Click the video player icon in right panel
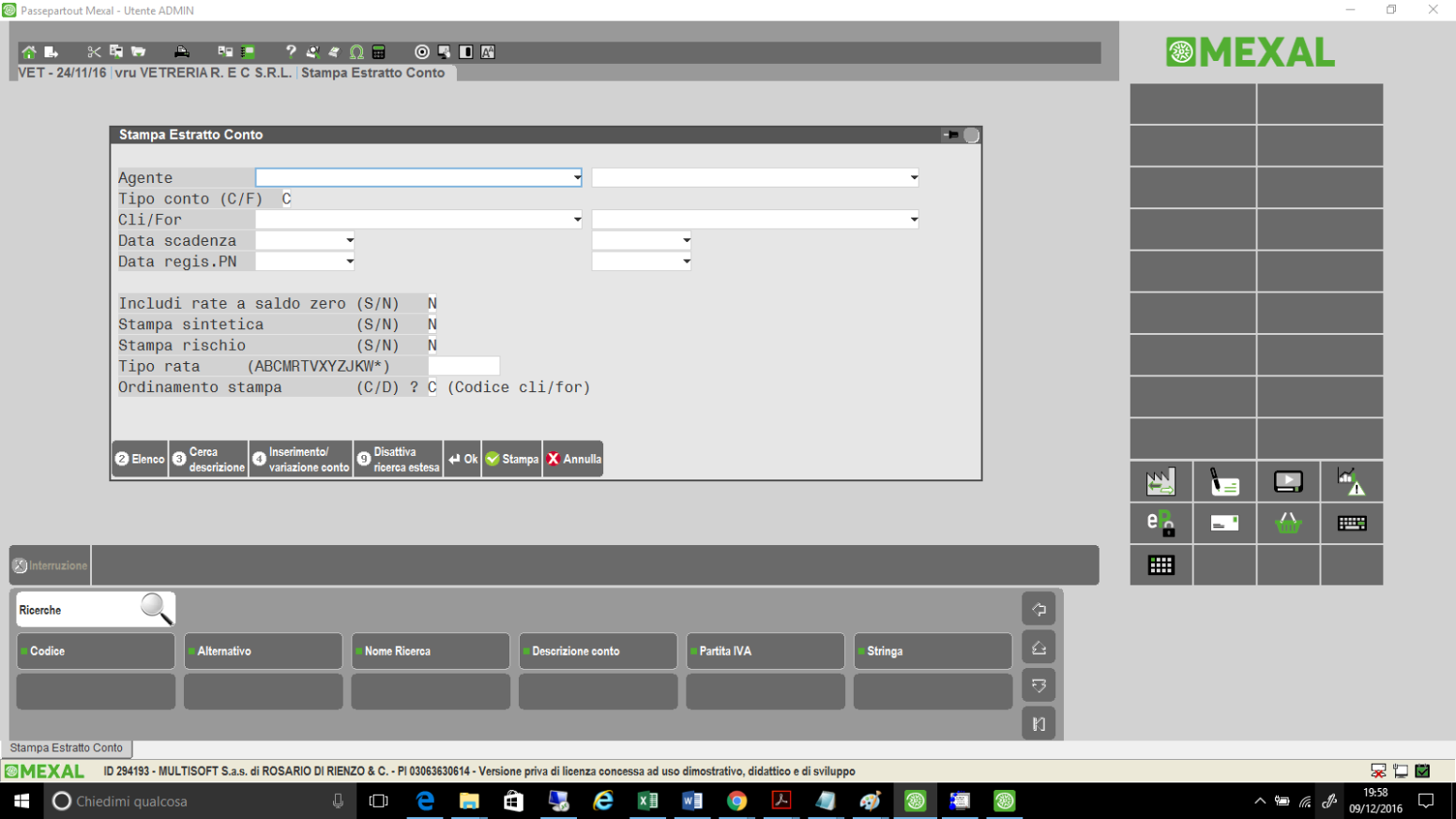Viewport: 1456px width, 819px height. [x=1288, y=482]
